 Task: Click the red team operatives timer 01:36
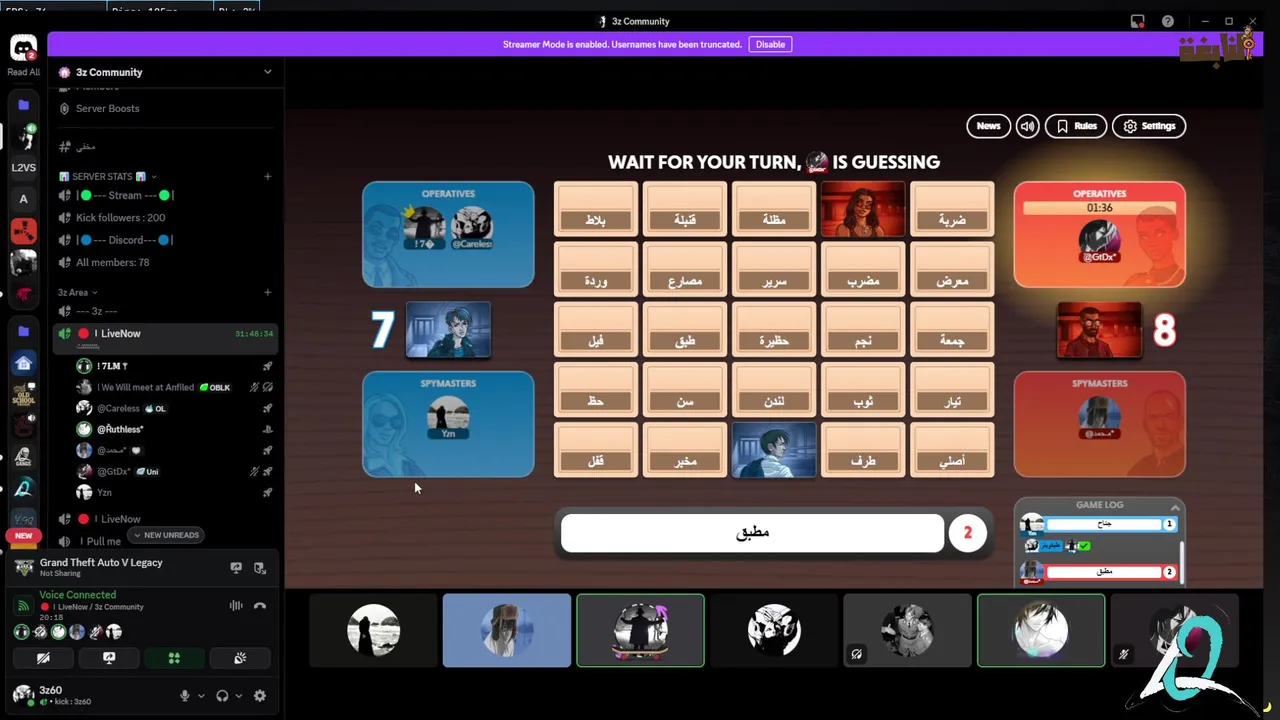click(x=1099, y=208)
